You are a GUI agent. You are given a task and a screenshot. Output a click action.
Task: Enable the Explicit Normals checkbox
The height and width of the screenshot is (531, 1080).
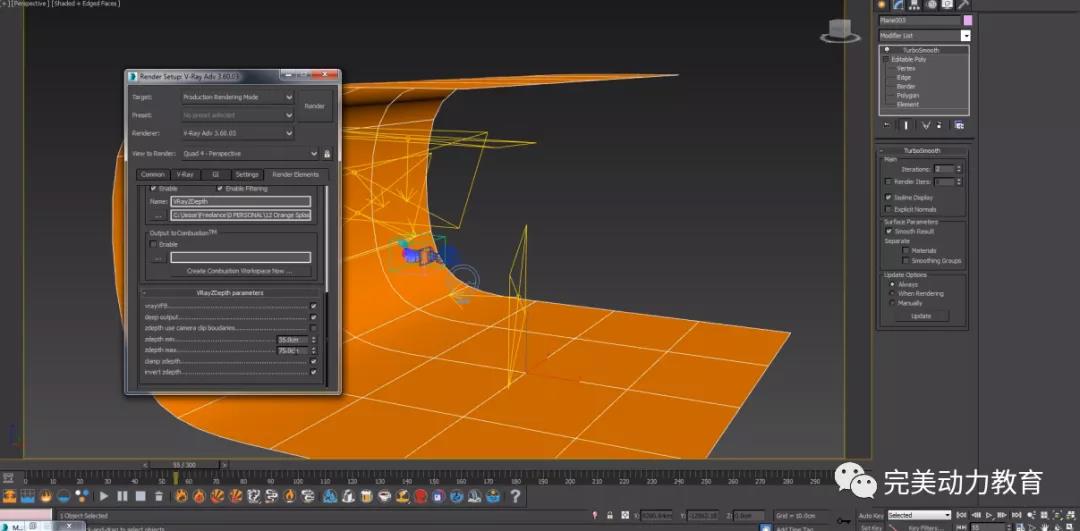pos(889,210)
